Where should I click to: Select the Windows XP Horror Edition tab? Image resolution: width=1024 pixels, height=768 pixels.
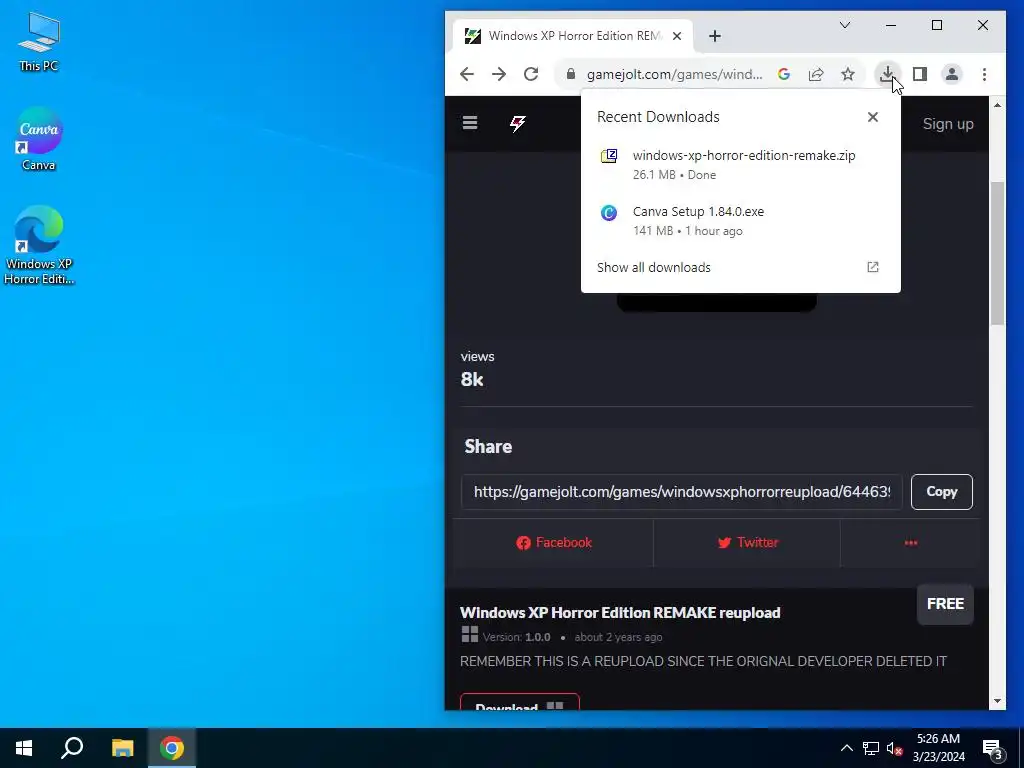pyautogui.click(x=573, y=36)
